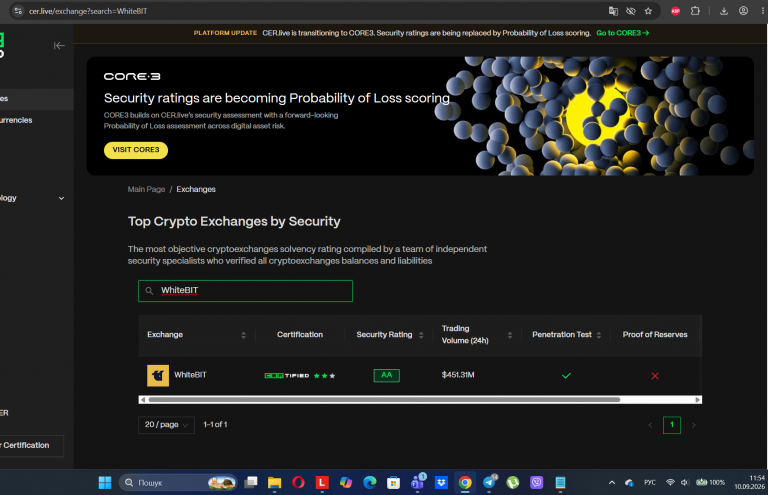Viewport: 768px width, 495px height.
Task: Click the red Proof of Reserves cross
Action: pyautogui.click(x=655, y=376)
